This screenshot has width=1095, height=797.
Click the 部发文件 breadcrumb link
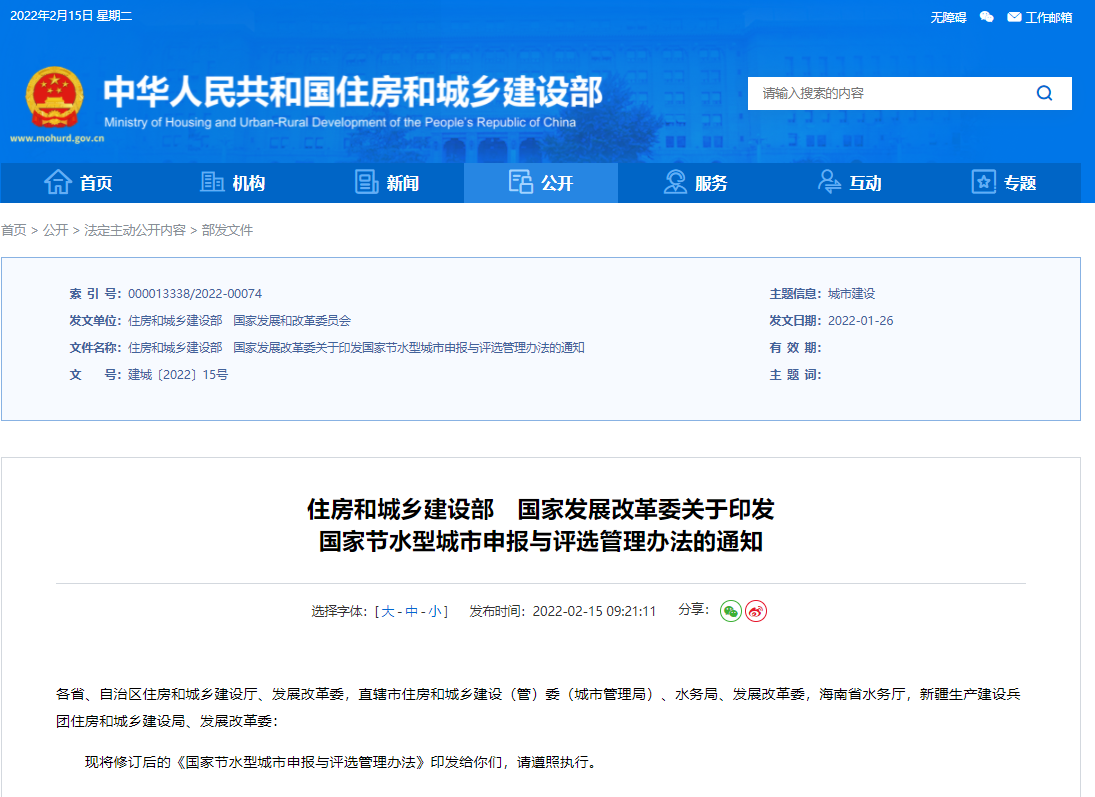(227, 230)
